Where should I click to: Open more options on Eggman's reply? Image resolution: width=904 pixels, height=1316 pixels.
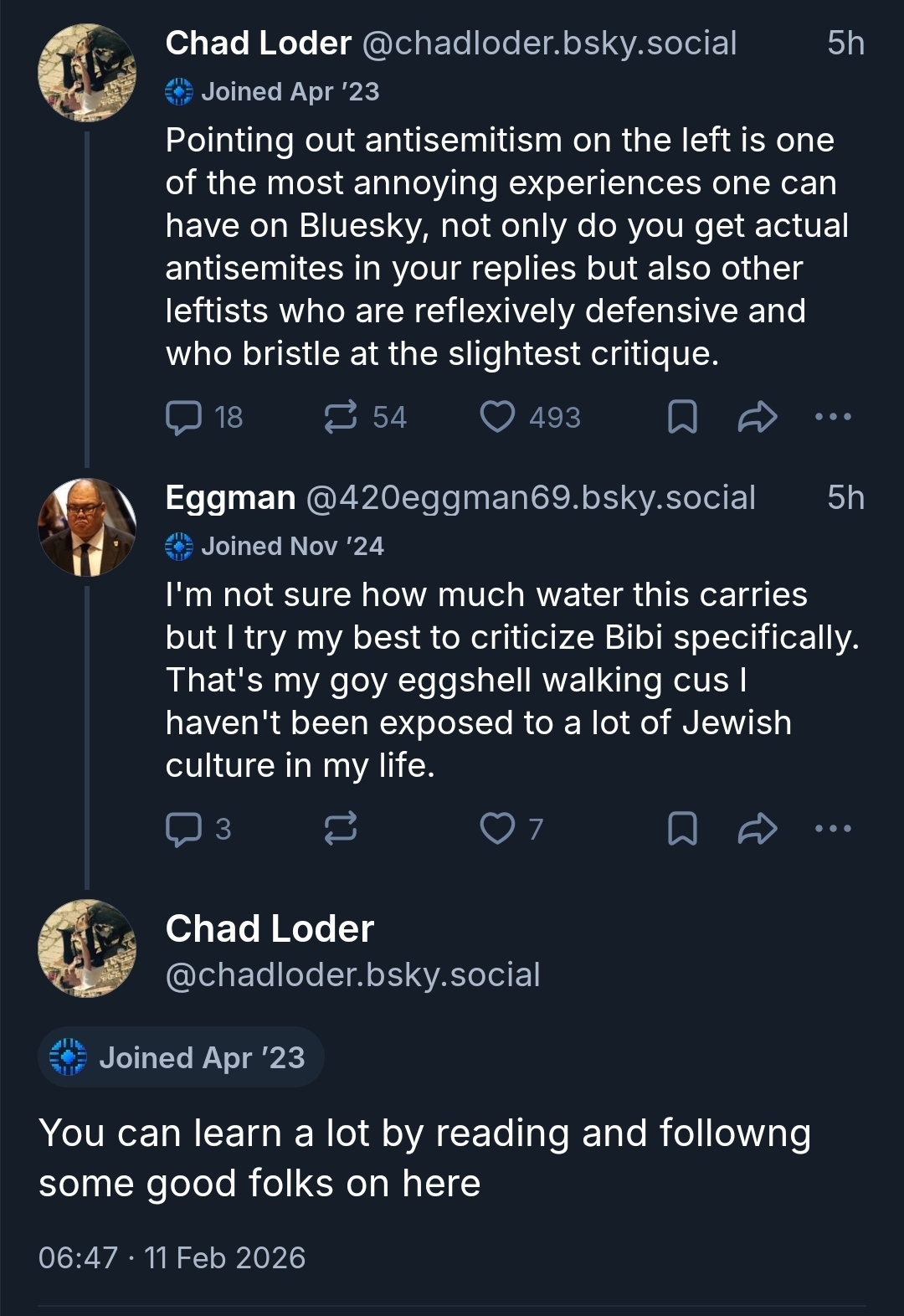pos(833,829)
